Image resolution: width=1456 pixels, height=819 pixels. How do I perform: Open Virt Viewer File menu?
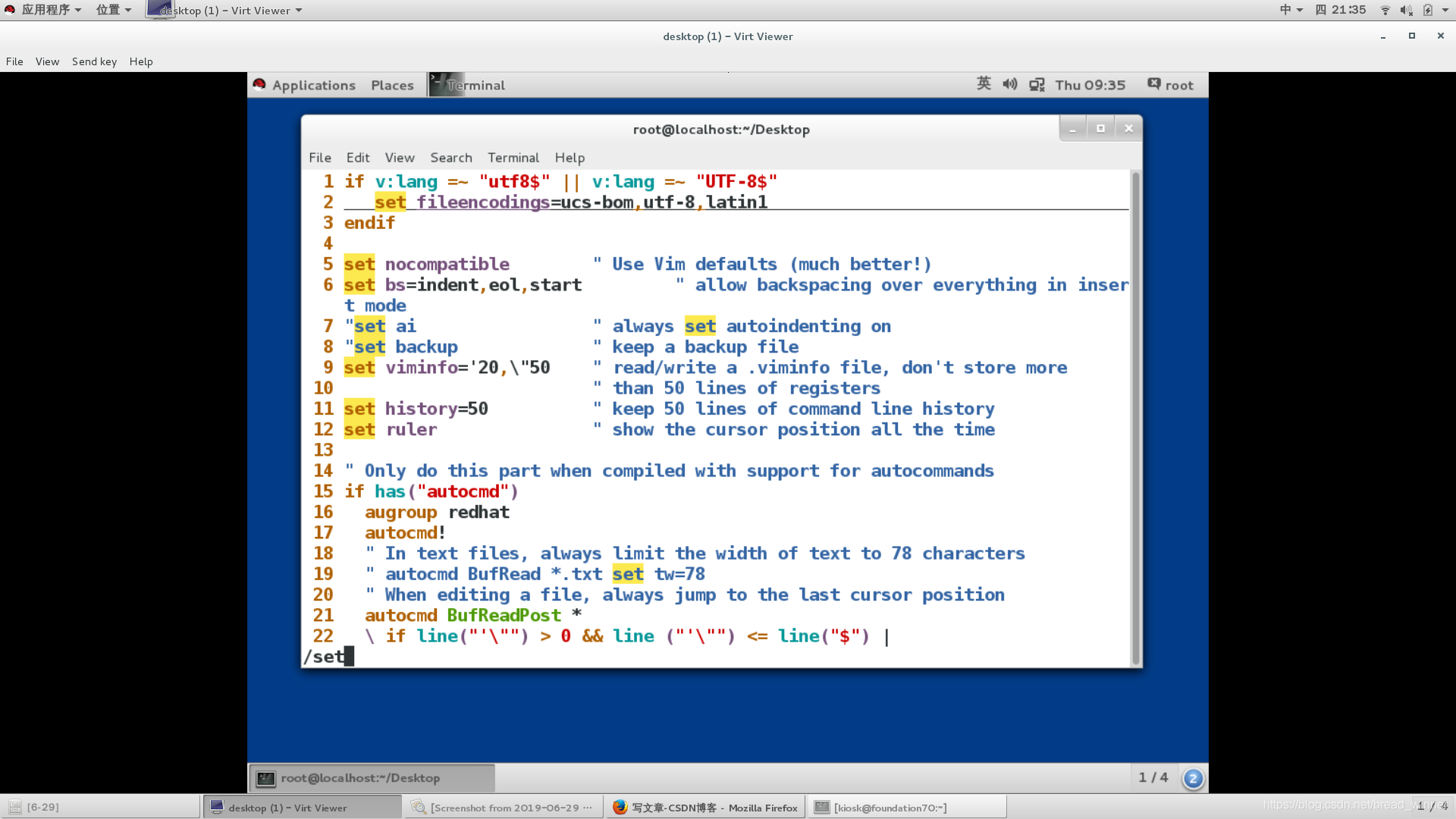pyautogui.click(x=14, y=61)
